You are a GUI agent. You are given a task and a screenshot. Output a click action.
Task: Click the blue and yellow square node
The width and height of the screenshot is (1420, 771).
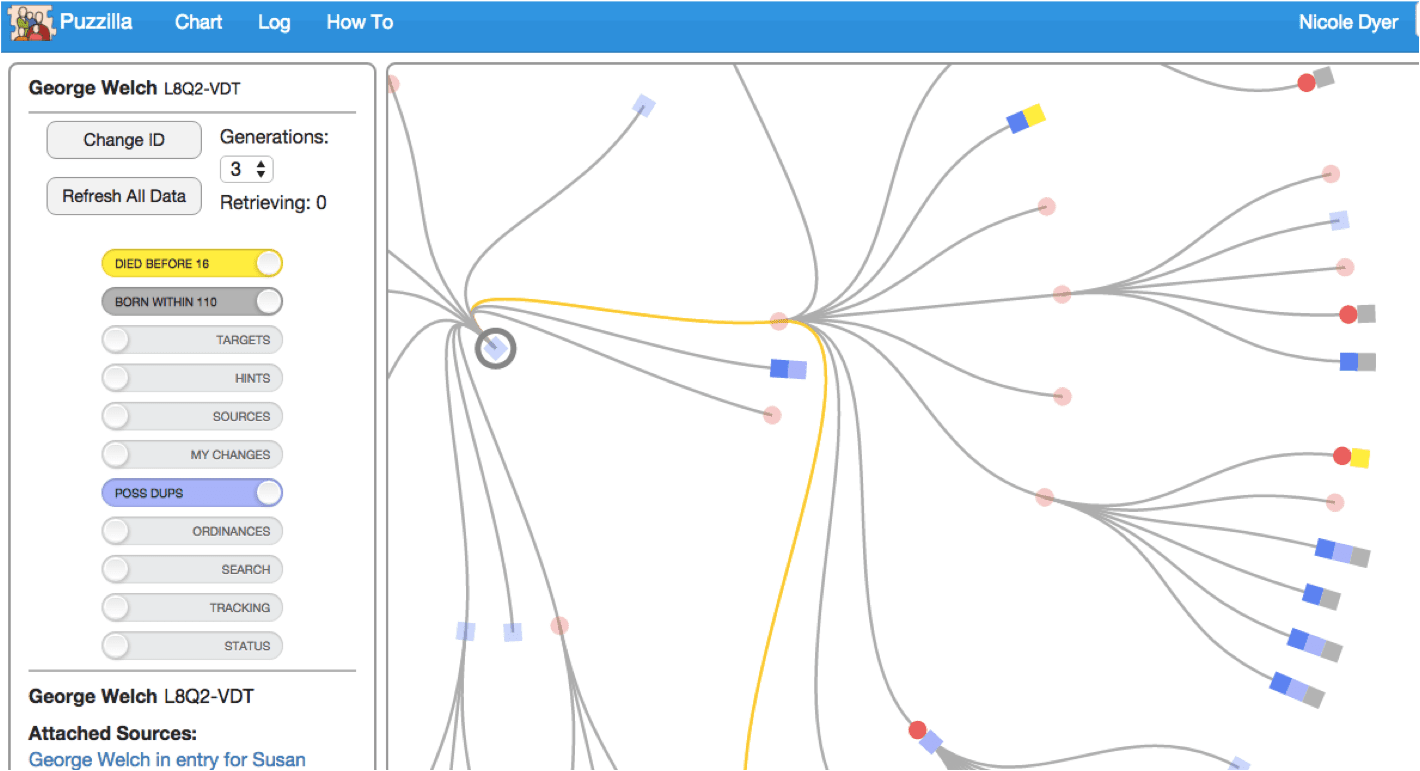pos(1025,119)
